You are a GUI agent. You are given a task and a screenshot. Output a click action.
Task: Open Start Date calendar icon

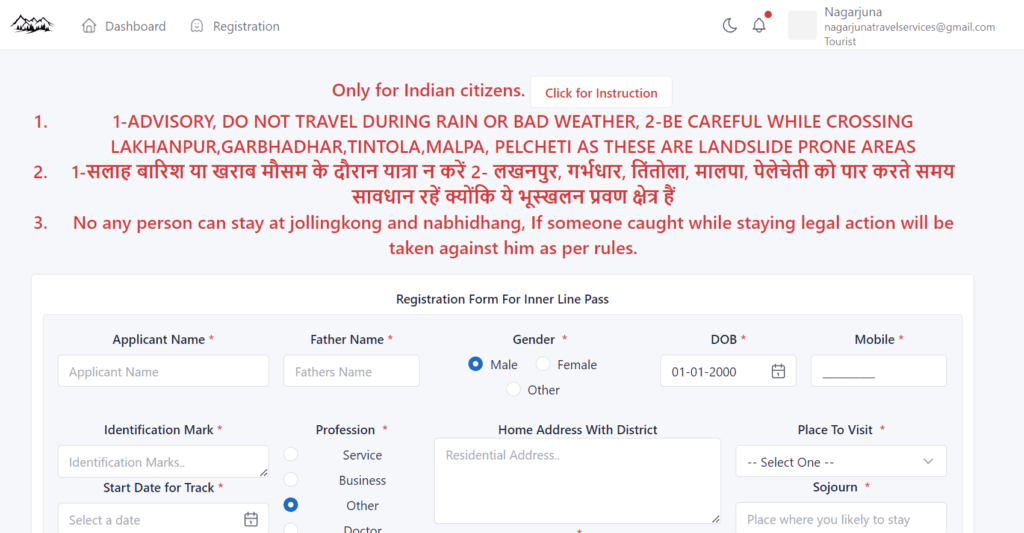pyautogui.click(x=251, y=520)
